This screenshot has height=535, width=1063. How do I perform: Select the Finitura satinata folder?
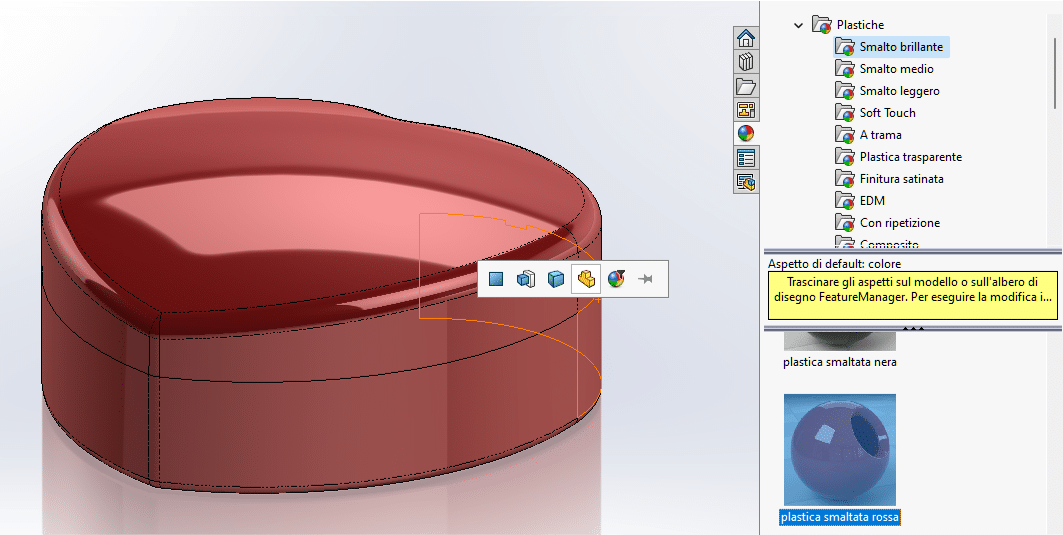(901, 179)
